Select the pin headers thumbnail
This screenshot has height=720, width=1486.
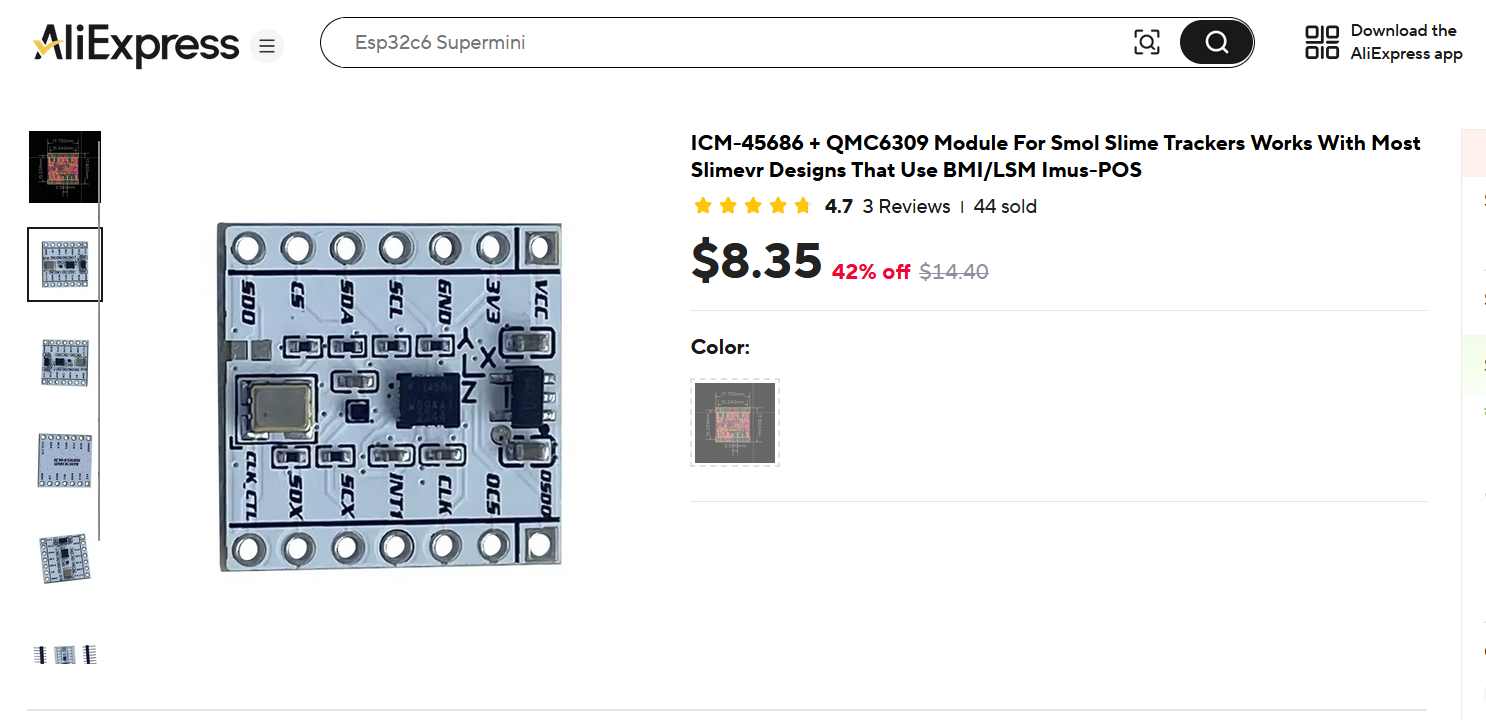coord(65,655)
